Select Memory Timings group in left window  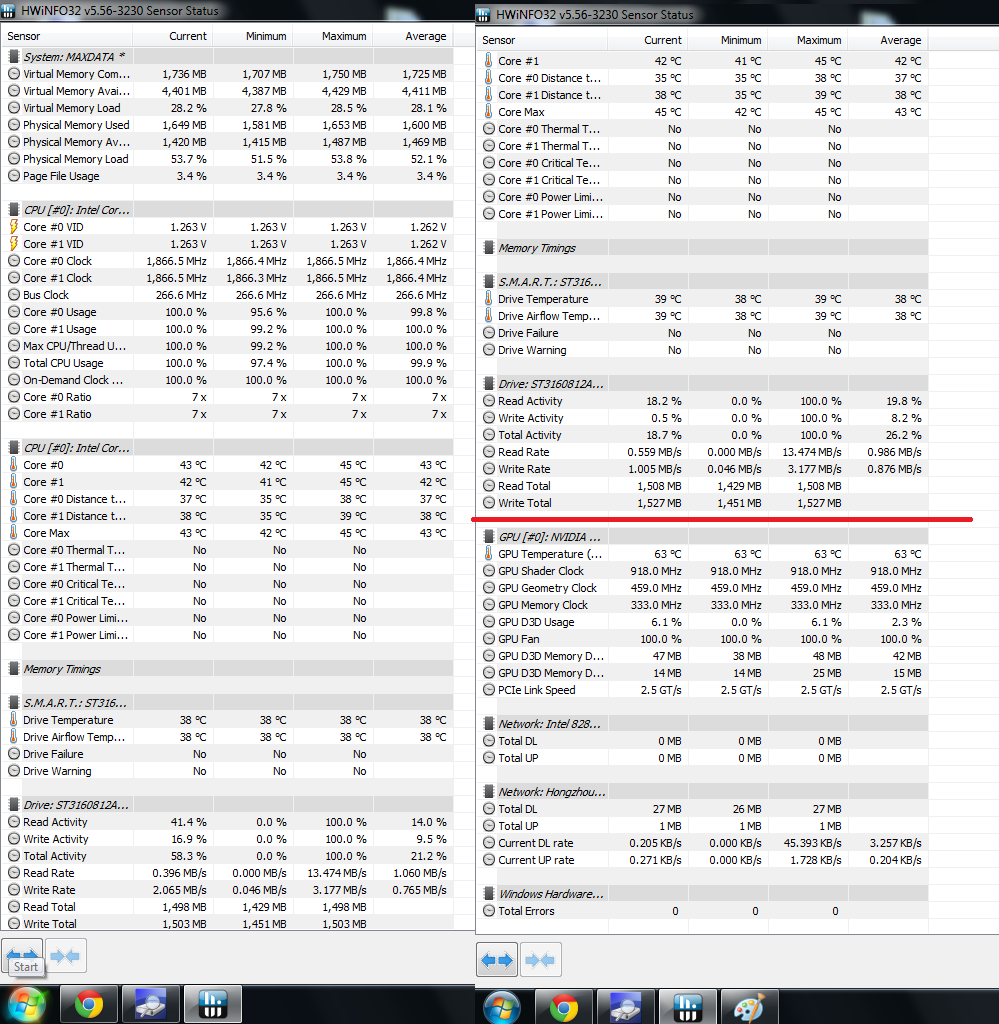(228, 669)
